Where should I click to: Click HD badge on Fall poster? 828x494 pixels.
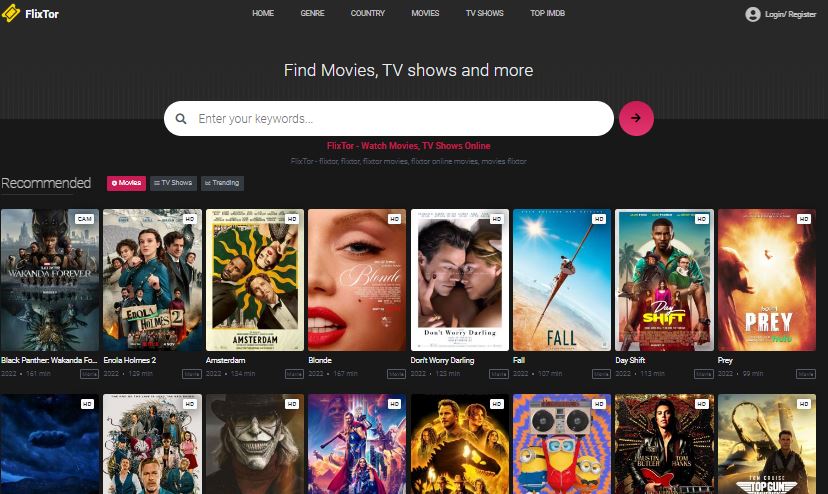tap(599, 219)
